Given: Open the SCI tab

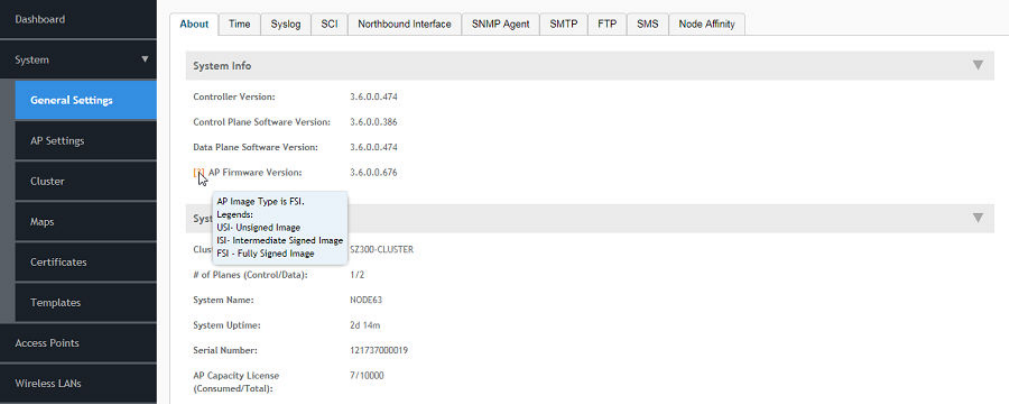Looking at the screenshot, I should 329,24.
